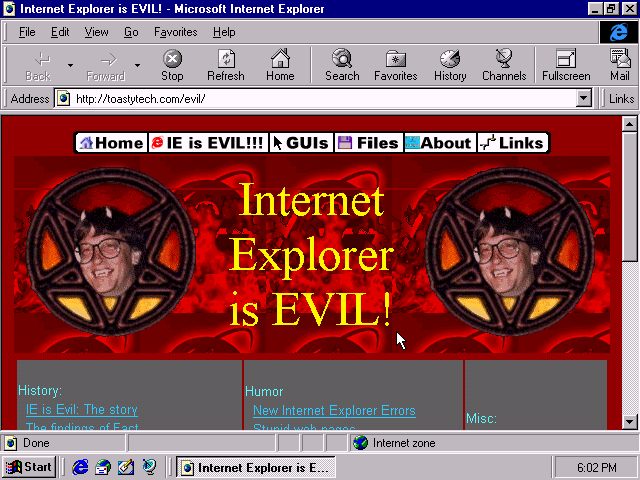Open the About section button
Viewport: 640px width, 480px height.
[x=440, y=143]
